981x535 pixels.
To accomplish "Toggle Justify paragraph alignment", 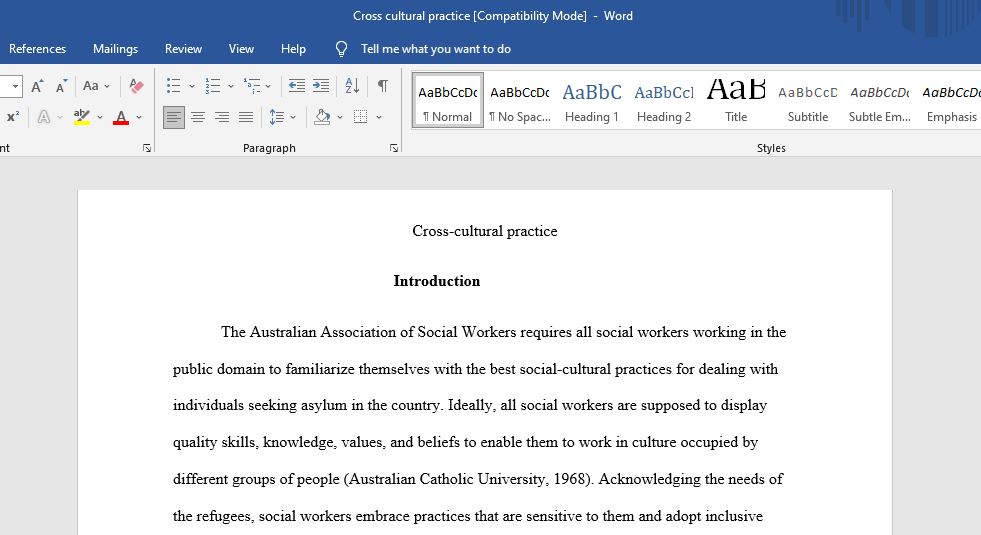I will point(246,117).
